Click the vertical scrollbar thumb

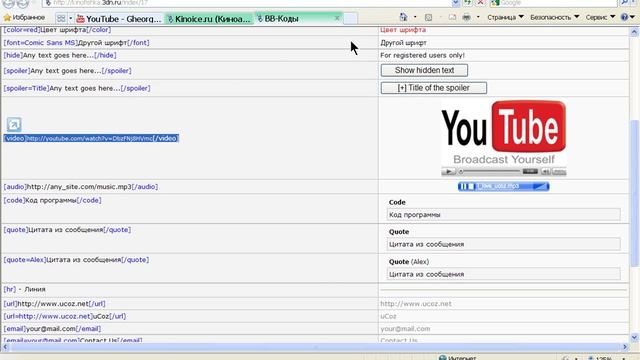click(x=634, y=193)
